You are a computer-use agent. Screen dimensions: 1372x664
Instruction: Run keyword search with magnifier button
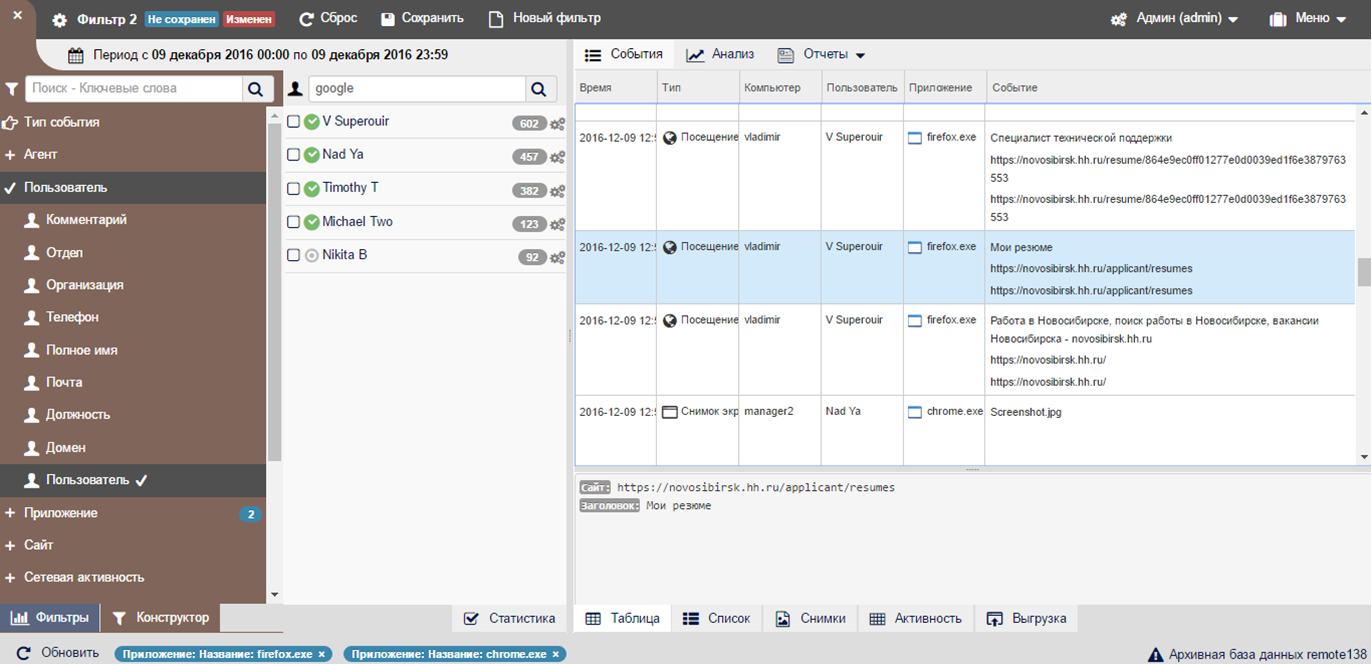tap(258, 89)
